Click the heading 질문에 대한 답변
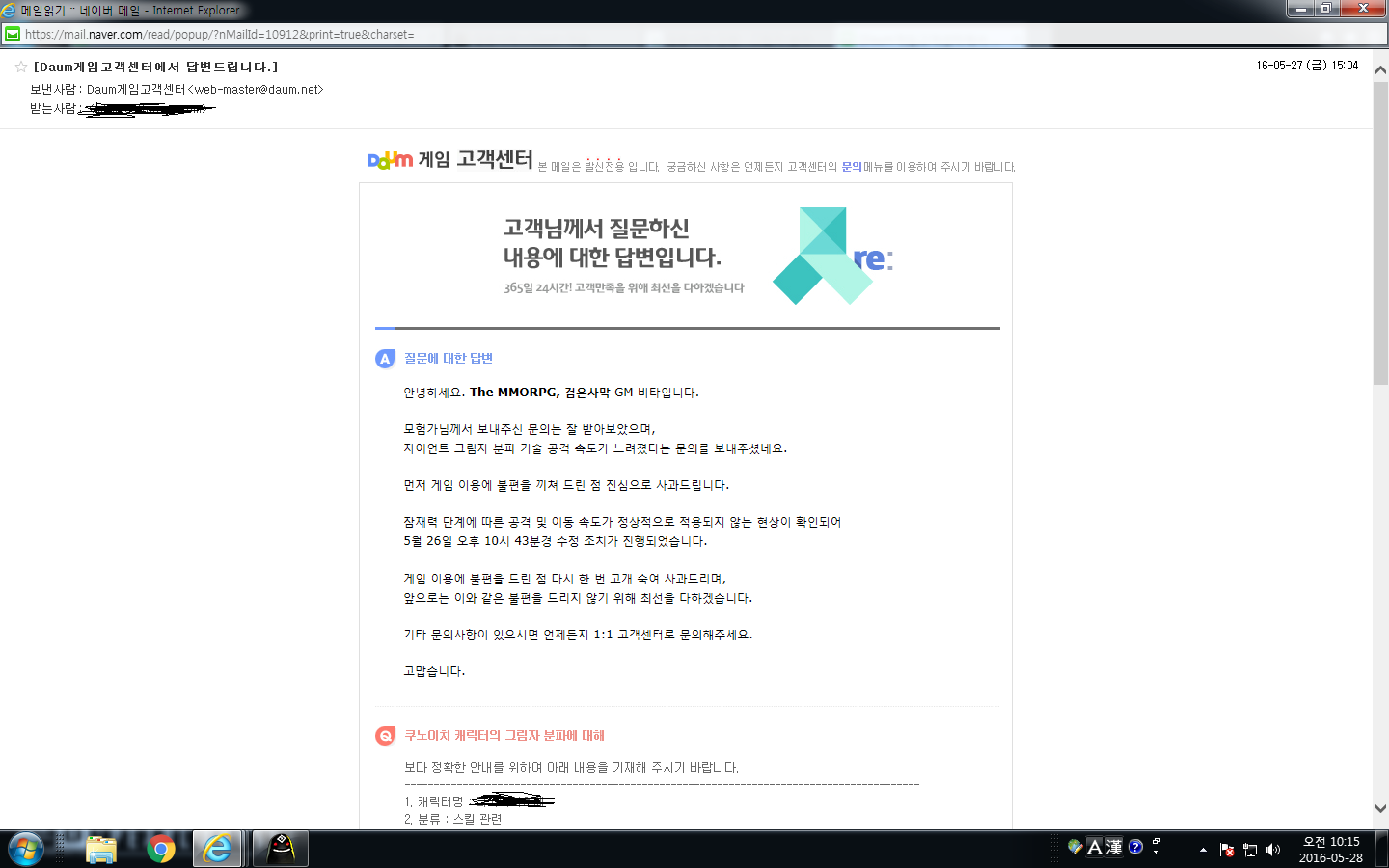Viewport: 1389px width, 868px height. tap(449, 358)
